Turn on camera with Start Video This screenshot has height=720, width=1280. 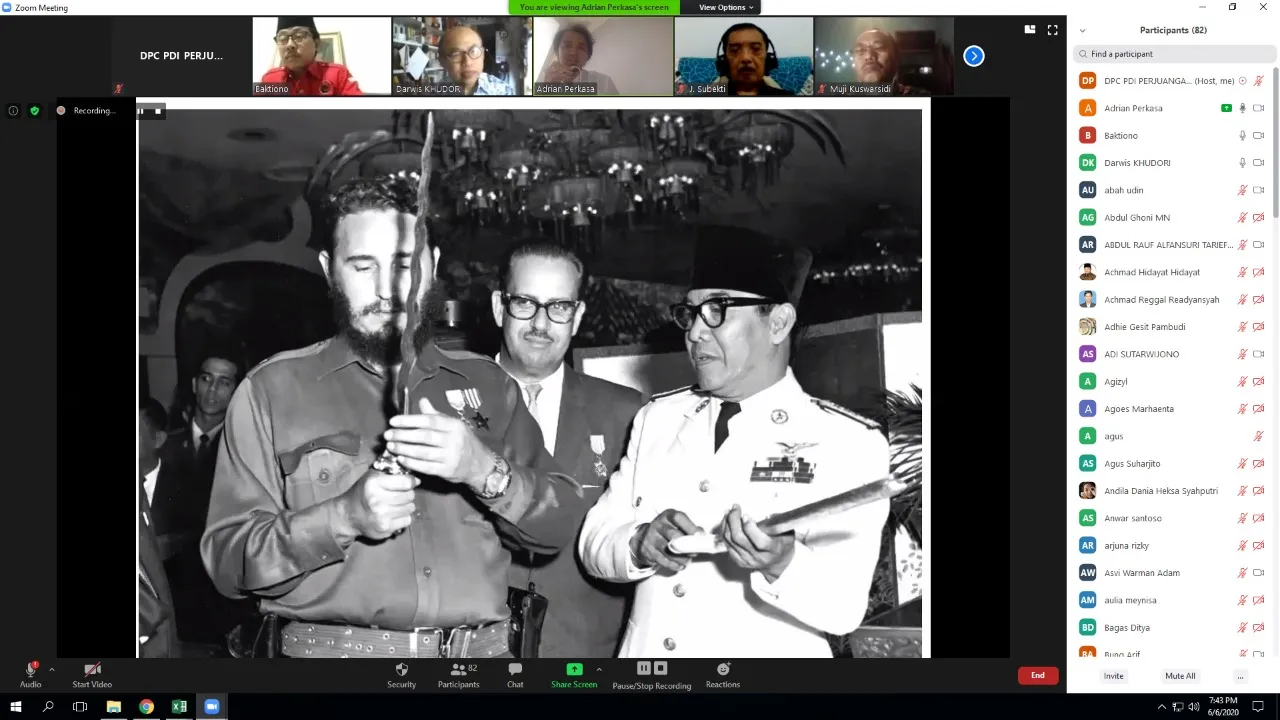92,675
